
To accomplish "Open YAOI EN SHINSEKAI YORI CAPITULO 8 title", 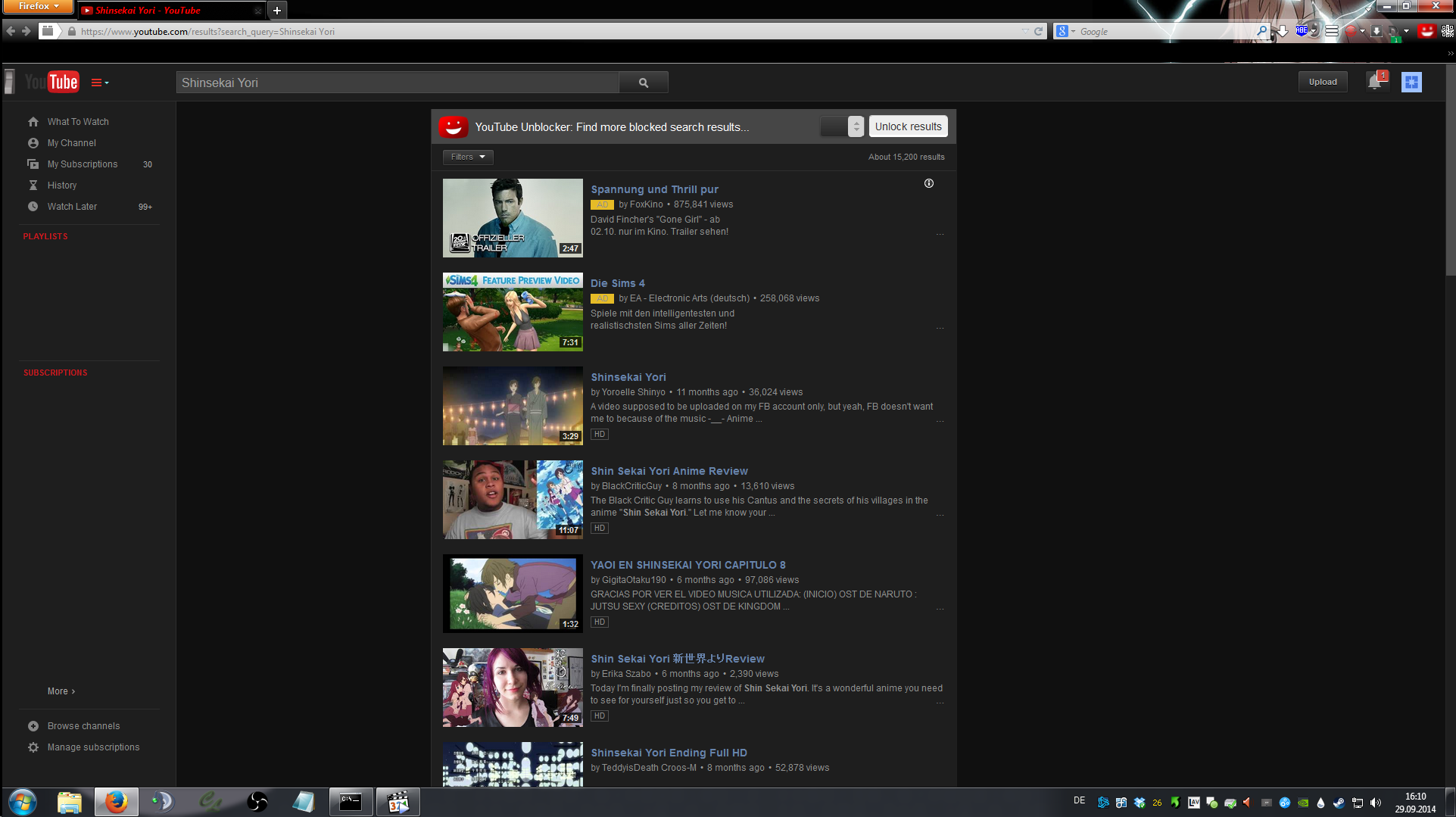I will point(688,565).
